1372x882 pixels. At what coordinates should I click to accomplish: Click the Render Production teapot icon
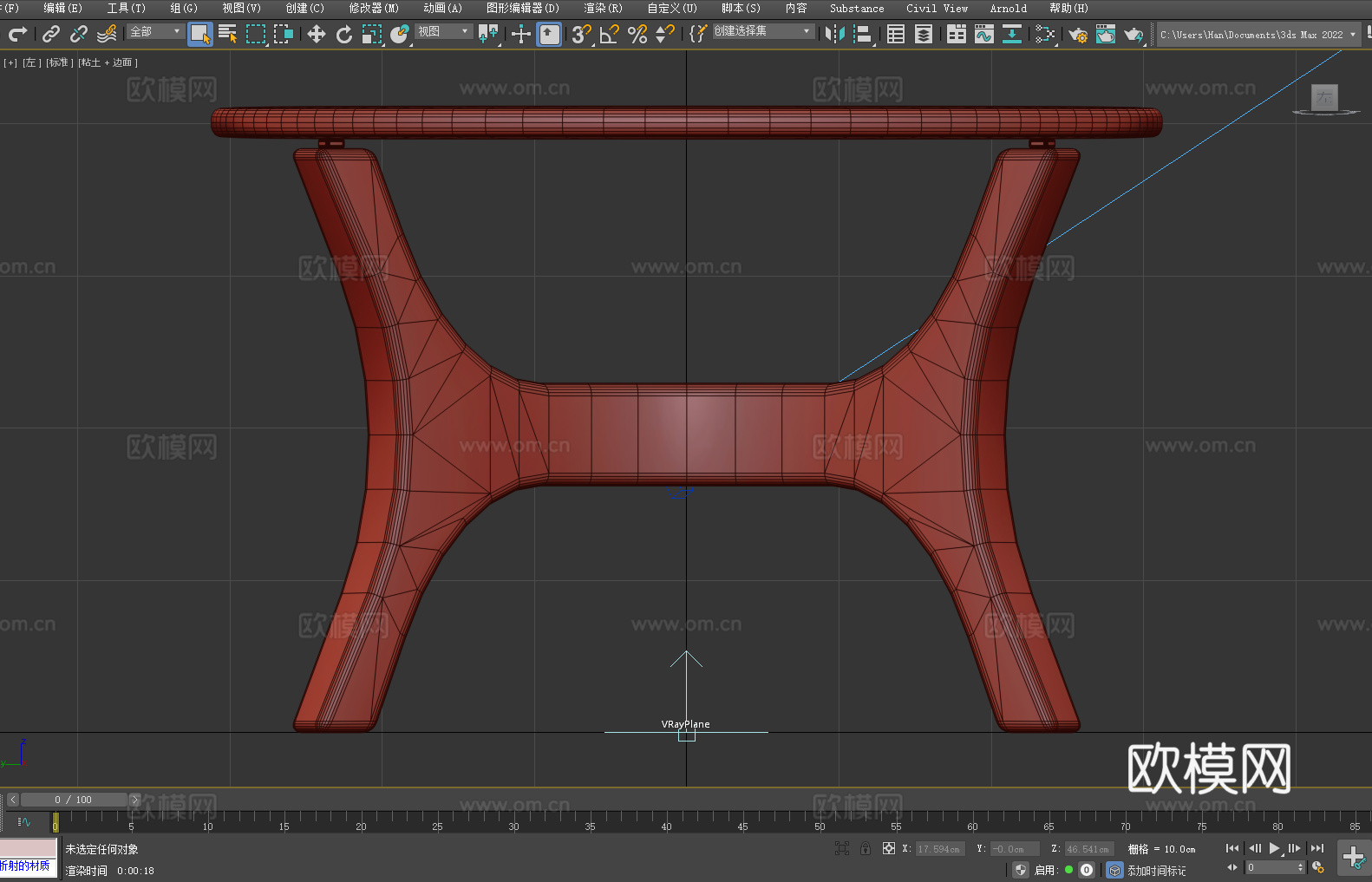(1134, 34)
